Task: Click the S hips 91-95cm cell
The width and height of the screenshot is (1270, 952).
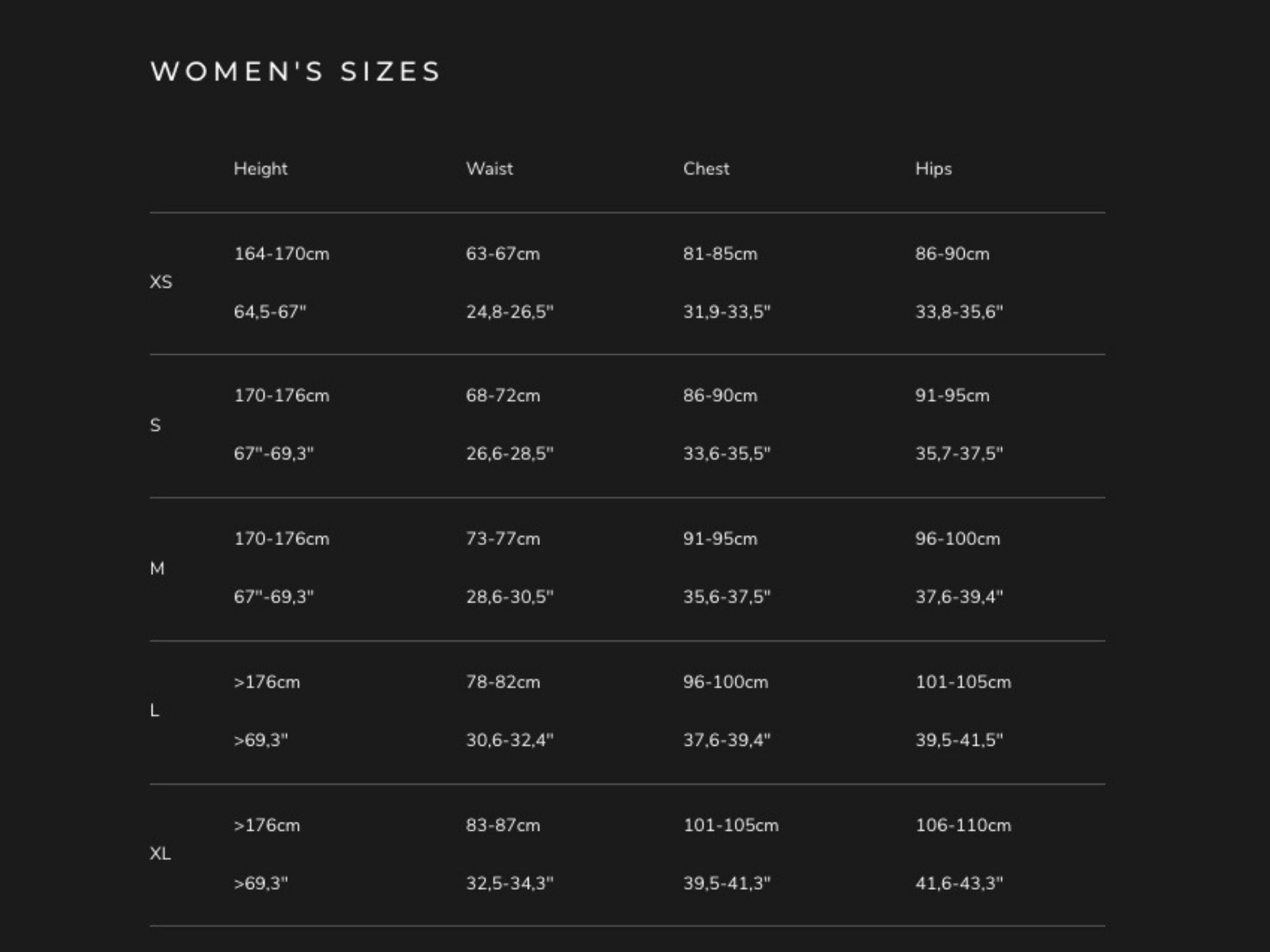Action: (952, 396)
